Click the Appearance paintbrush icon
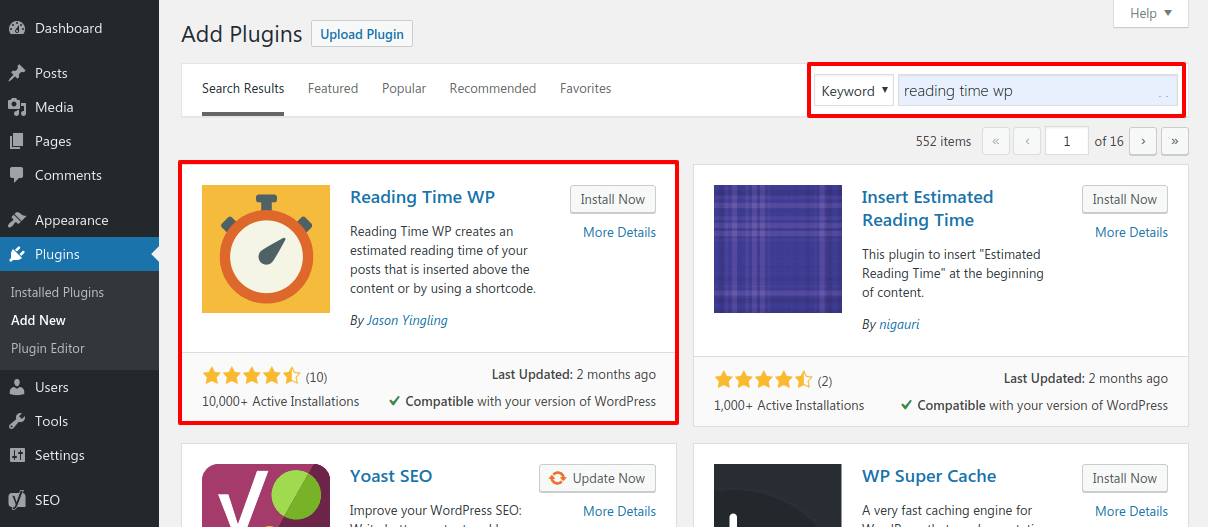The image size is (1208, 527). tap(17, 220)
